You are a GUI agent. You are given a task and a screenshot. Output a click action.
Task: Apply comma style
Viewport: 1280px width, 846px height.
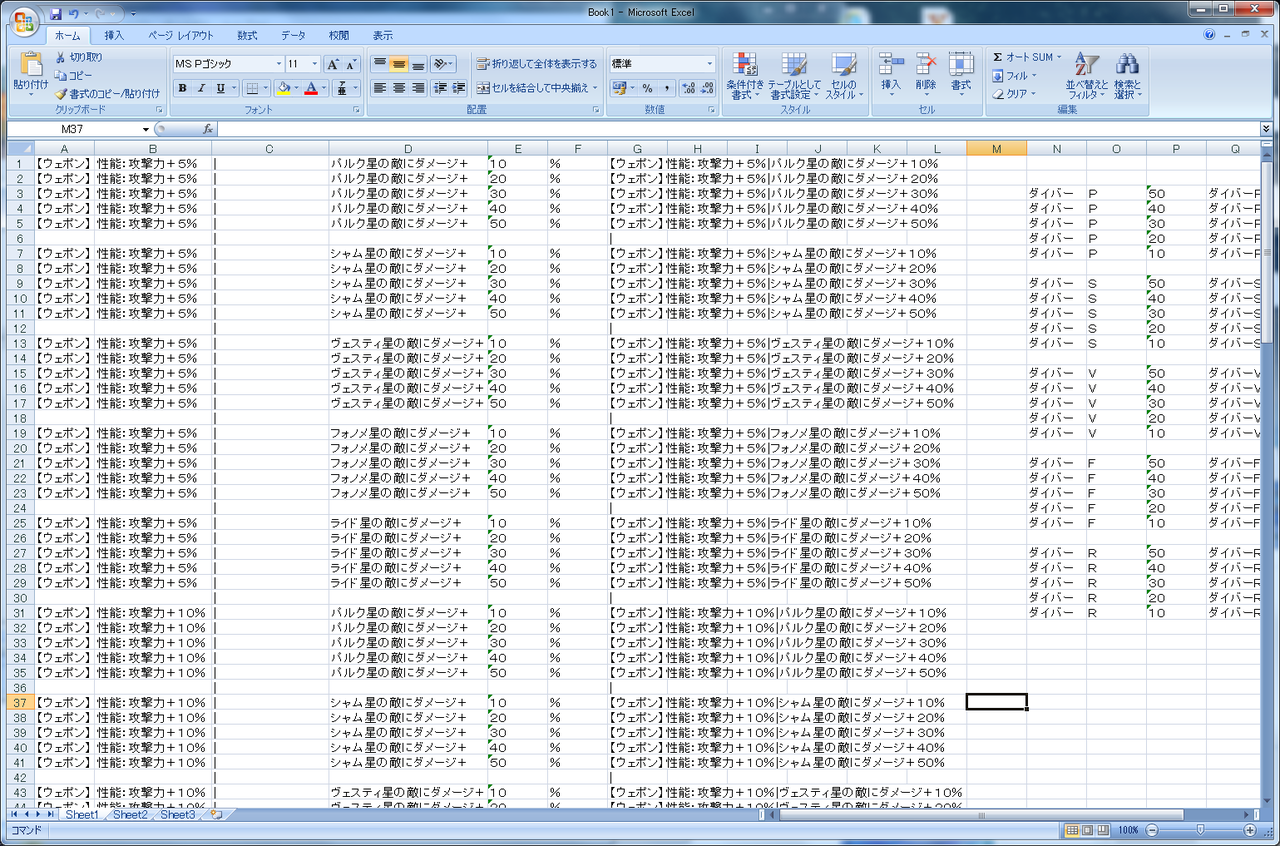tap(667, 88)
